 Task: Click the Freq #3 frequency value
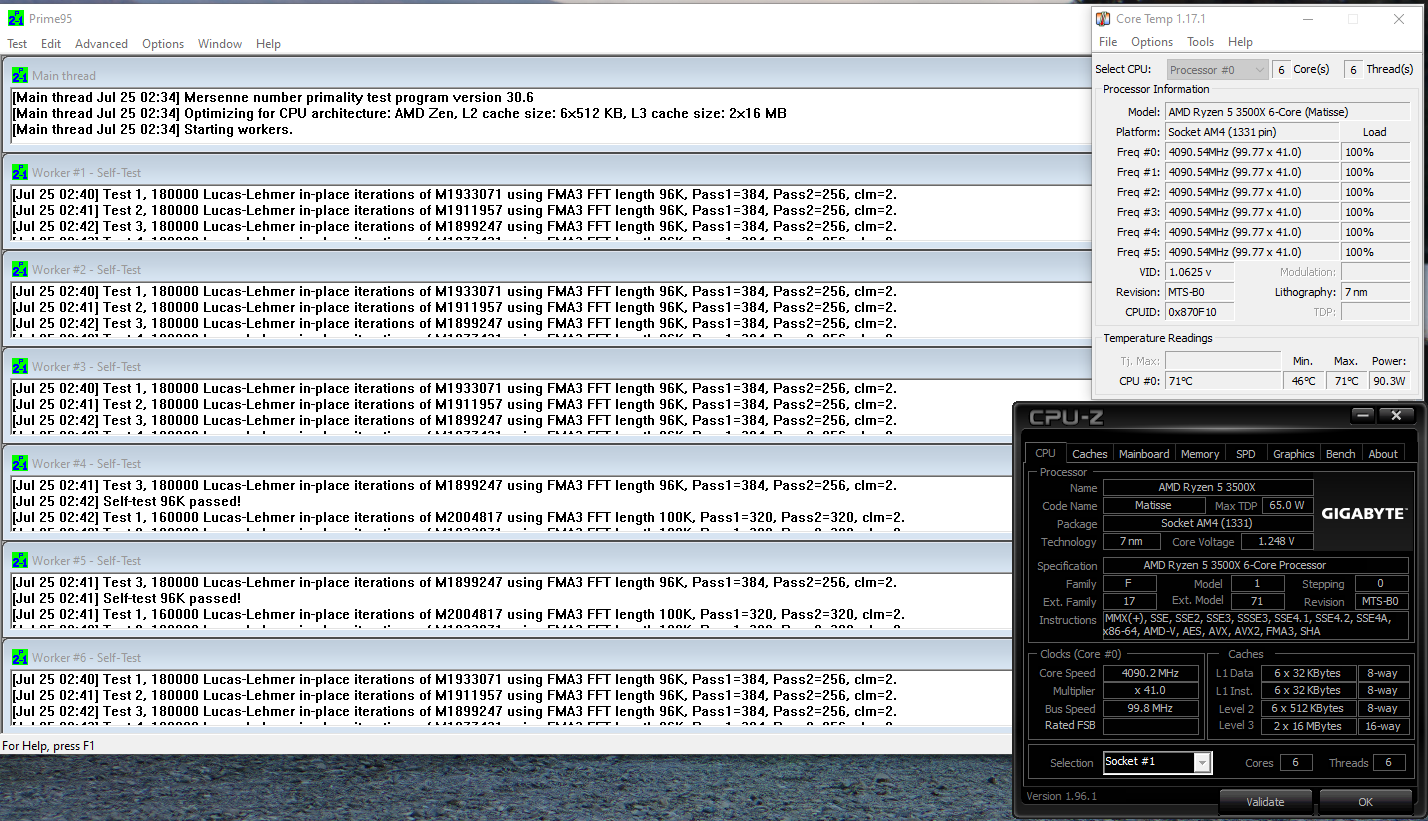click(1252, 212)
